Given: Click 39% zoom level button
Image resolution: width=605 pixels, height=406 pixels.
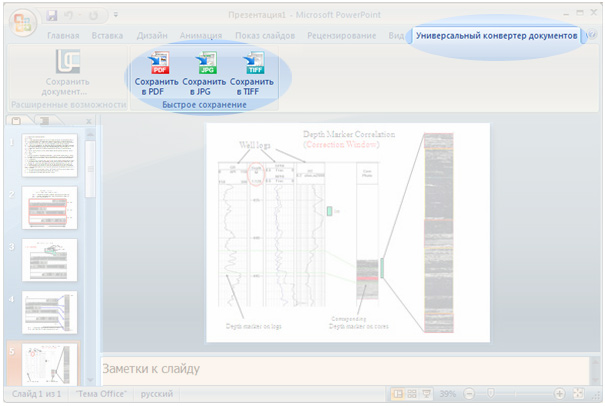Looking at the screenshot, I should coord(448,394).
